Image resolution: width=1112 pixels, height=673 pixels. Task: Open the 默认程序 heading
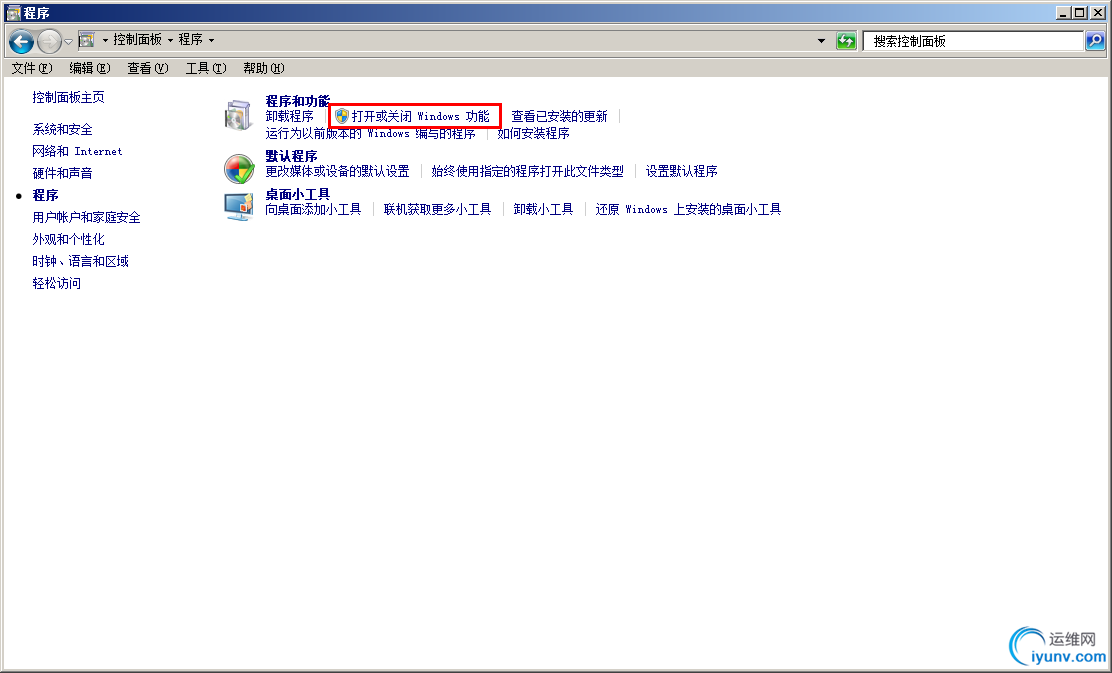291,156
